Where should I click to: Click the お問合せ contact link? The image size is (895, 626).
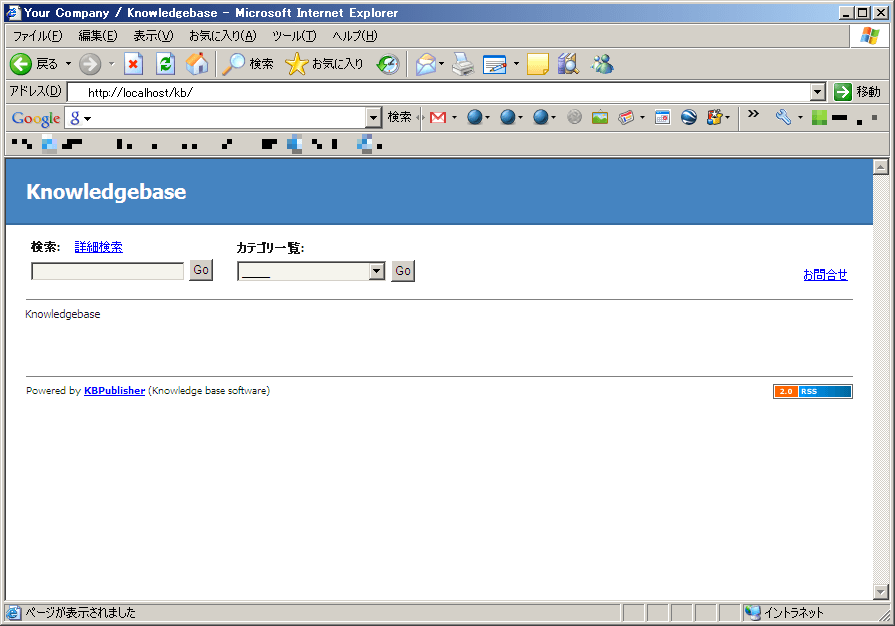click(825, 275)
